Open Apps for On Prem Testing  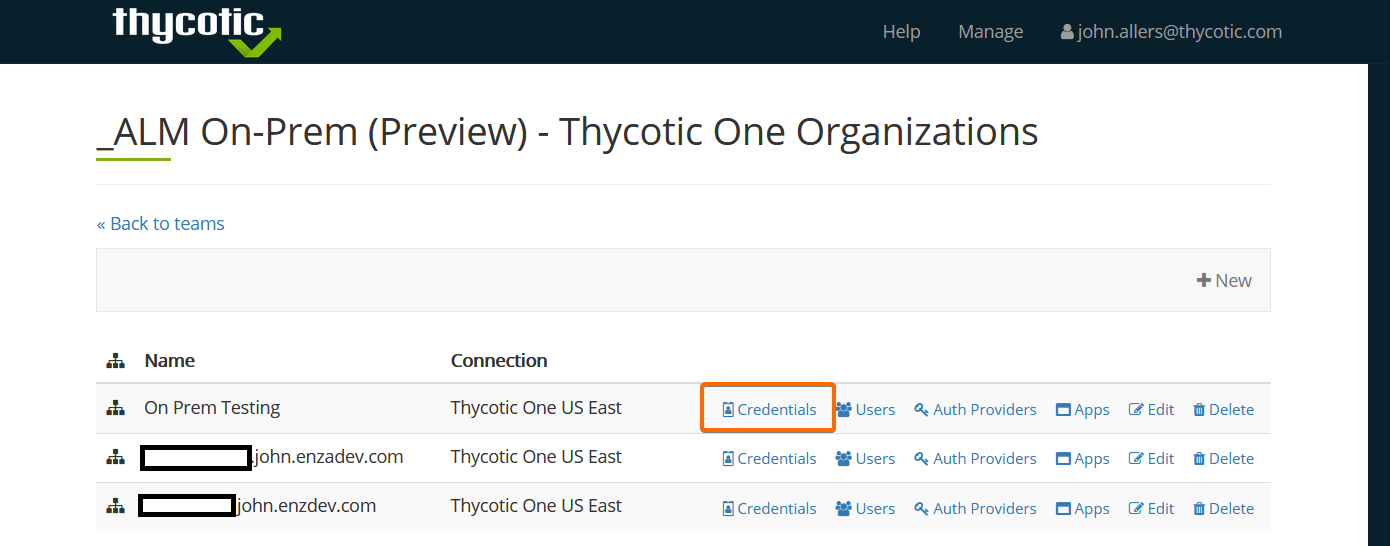pos(1083,409)
